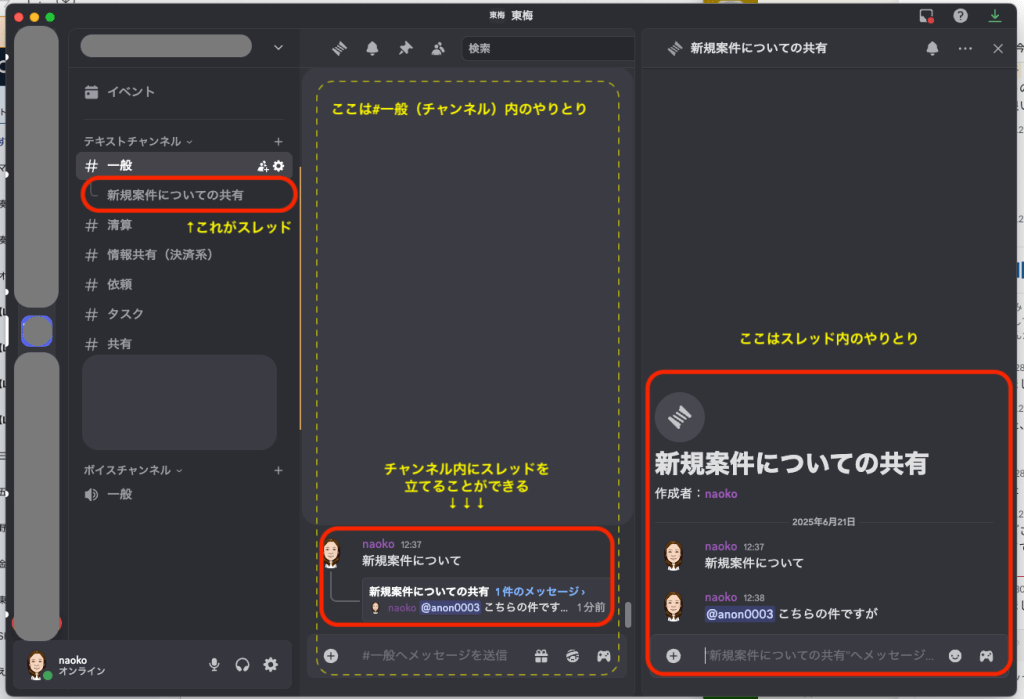
Task: Open gift icon in channel message bar
Action: 541,656
